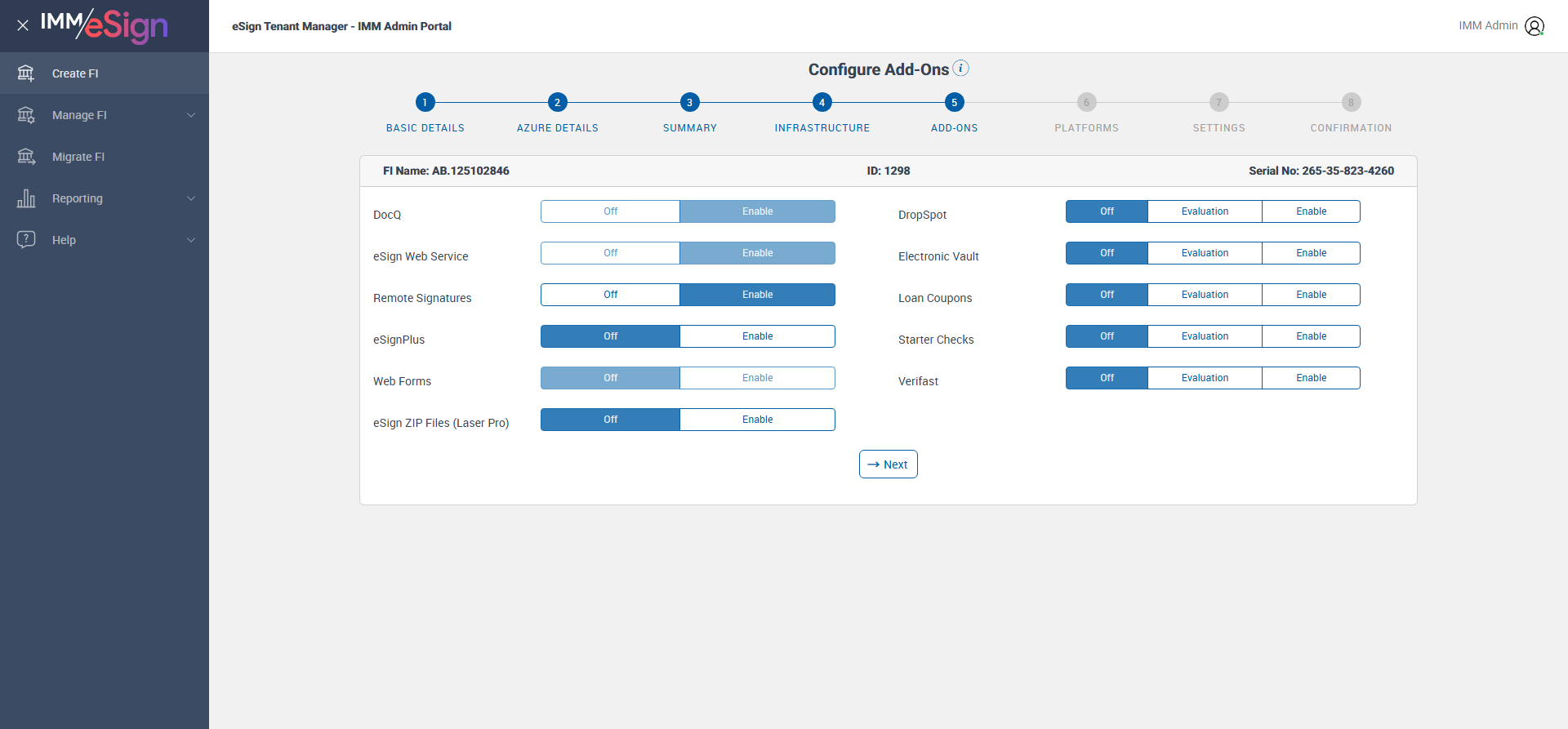1568x729 pixels.
Task: Click the Manage FI bank gear icon
Action: pos(26,115)
